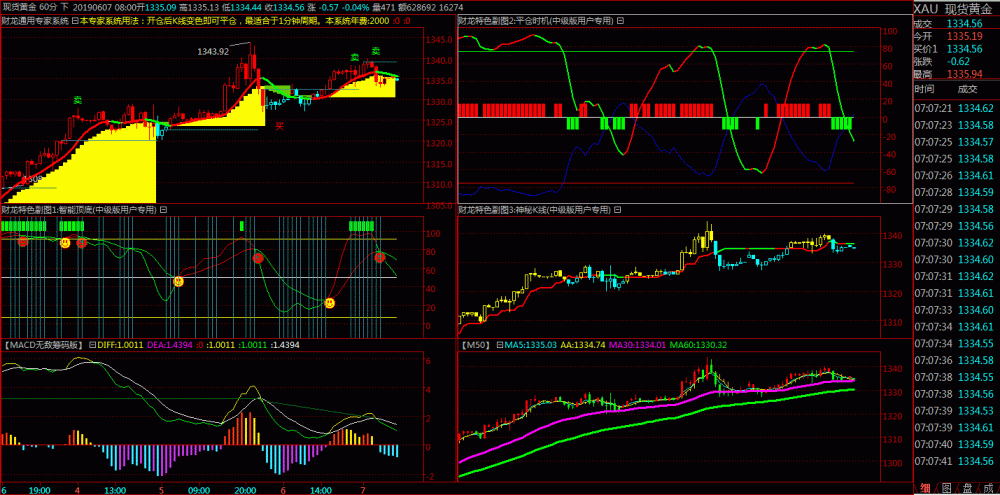The height and width of the screenshot is (495, 1000).
Task: Click the 现货黄金 name in chart header
Action: coord(18,6)
